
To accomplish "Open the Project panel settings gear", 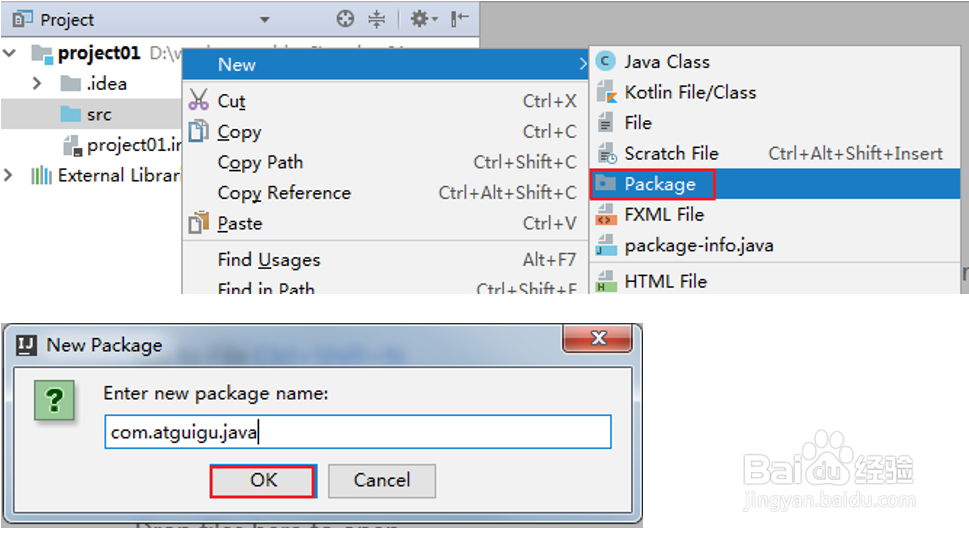I will (419, 19).
